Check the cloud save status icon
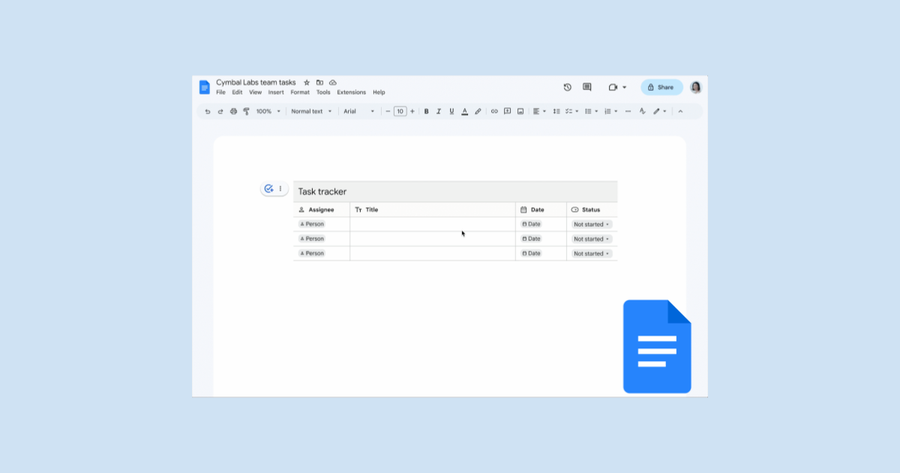The width and height of the screenshot is (900, 473). coord(333,83)
